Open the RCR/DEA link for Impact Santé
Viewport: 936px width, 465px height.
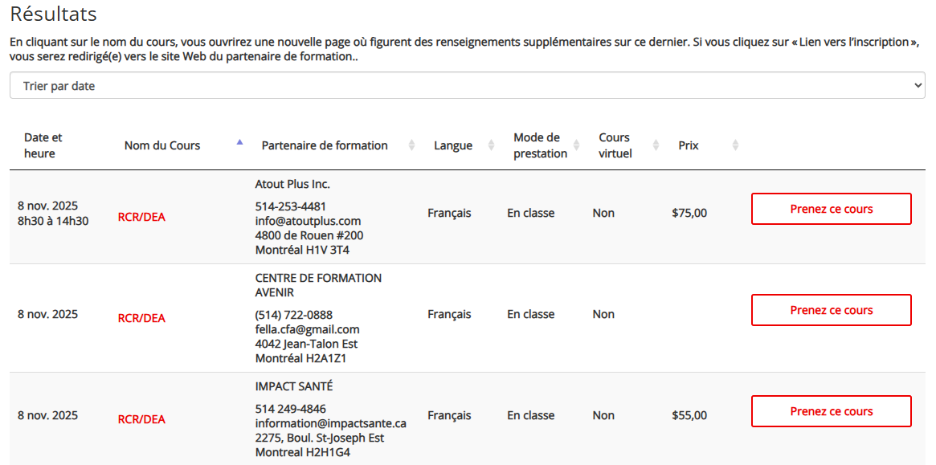(141, 419)
